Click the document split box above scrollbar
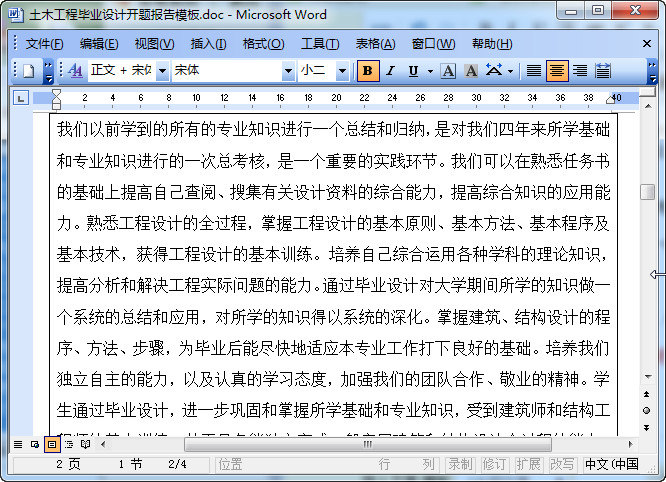Image resolution: width=666 pixels, height=482 pixels. point(648,93)
